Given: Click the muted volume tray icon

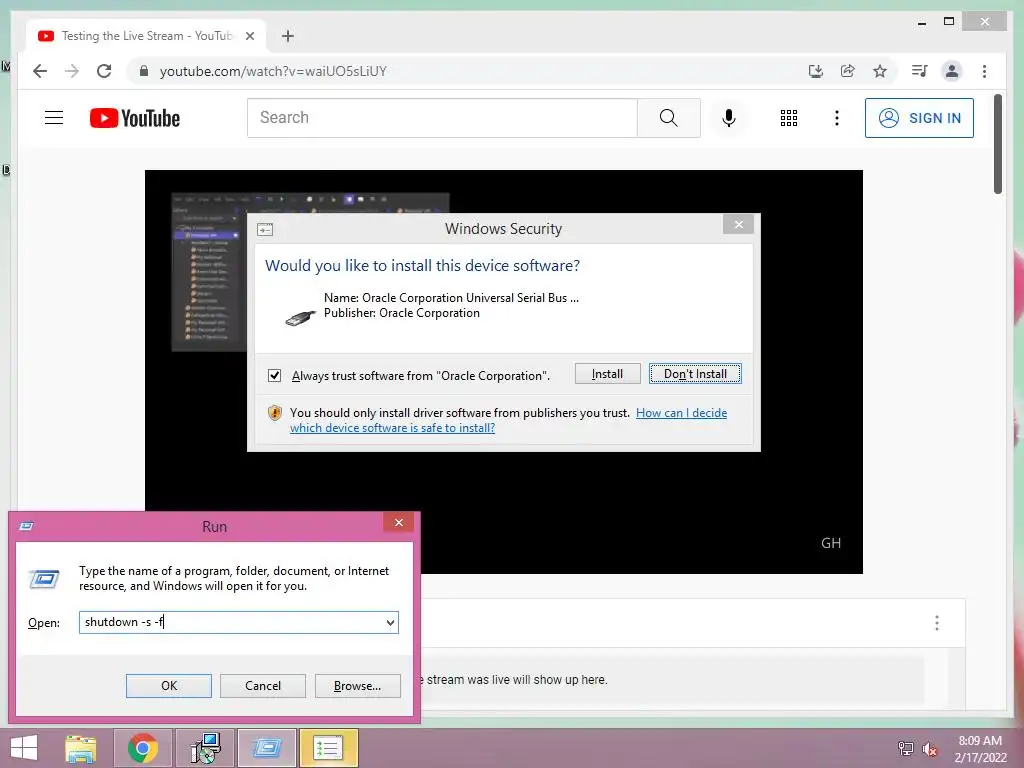Looking at the screenshot, I should click(929, 749).
